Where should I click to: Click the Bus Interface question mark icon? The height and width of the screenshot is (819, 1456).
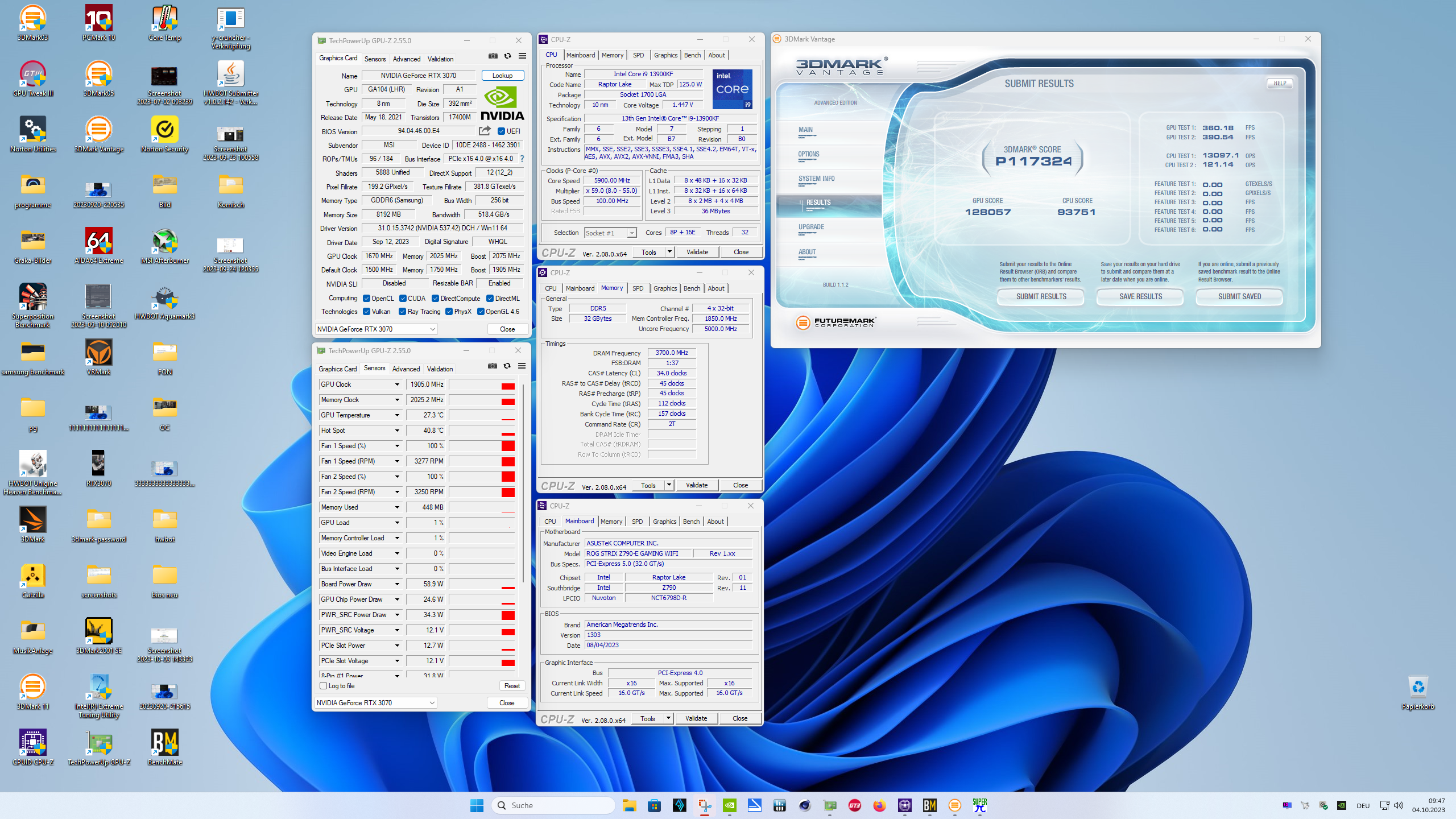(x=522, y=159)
